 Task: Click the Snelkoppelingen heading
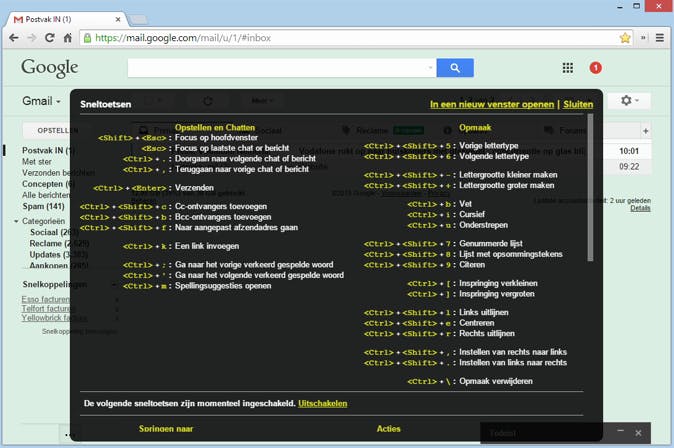tap(55, 284)
